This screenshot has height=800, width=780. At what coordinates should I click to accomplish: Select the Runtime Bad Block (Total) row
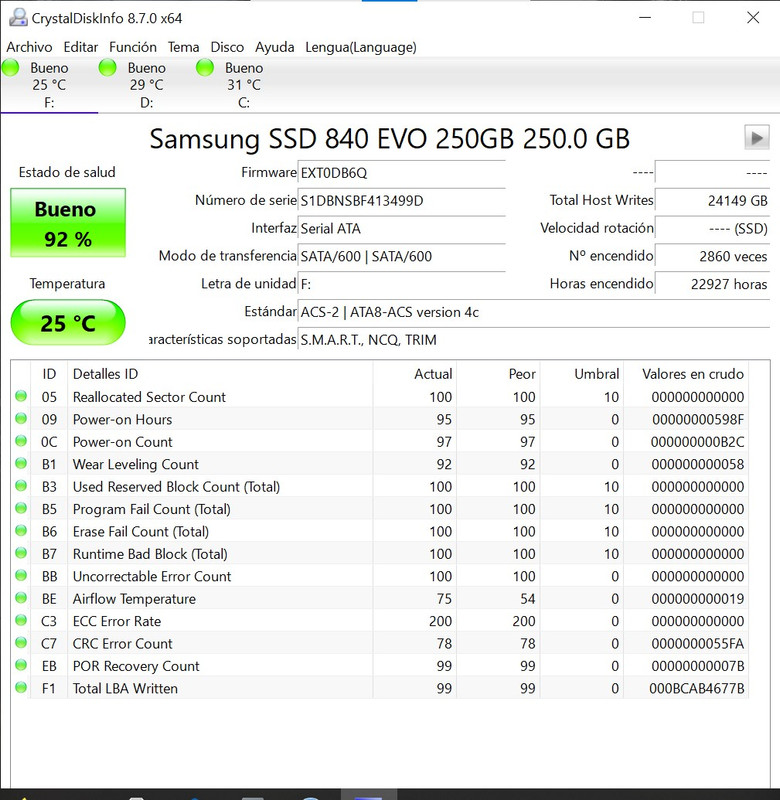point(380,554)
